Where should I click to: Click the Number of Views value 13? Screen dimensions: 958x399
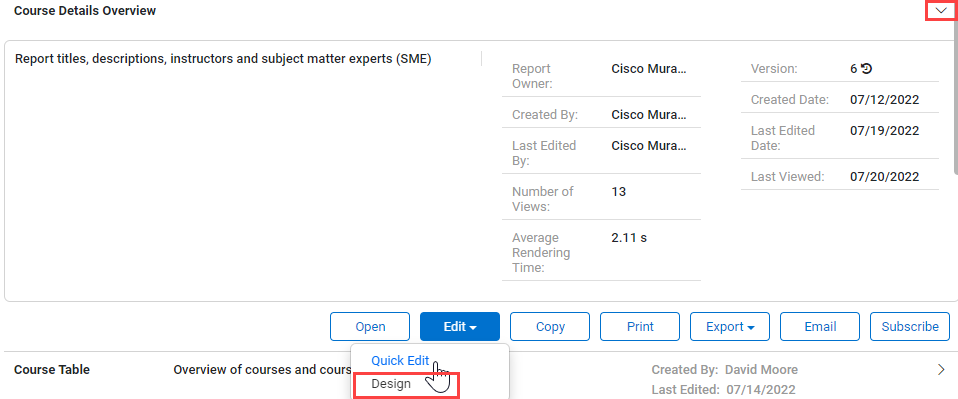[618, 192]
